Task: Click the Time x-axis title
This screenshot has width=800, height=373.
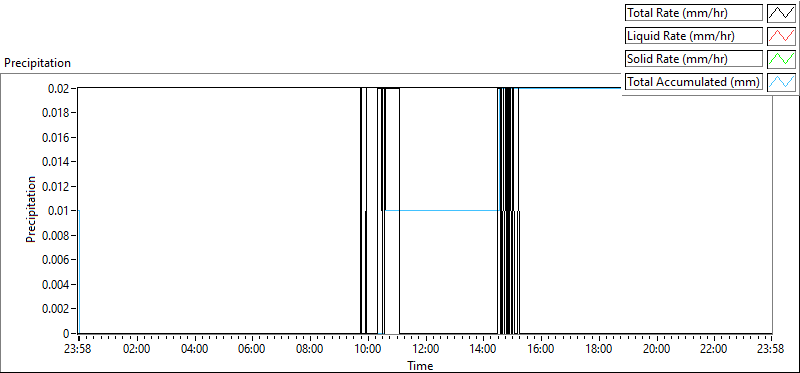Action: tap(420, 365)
